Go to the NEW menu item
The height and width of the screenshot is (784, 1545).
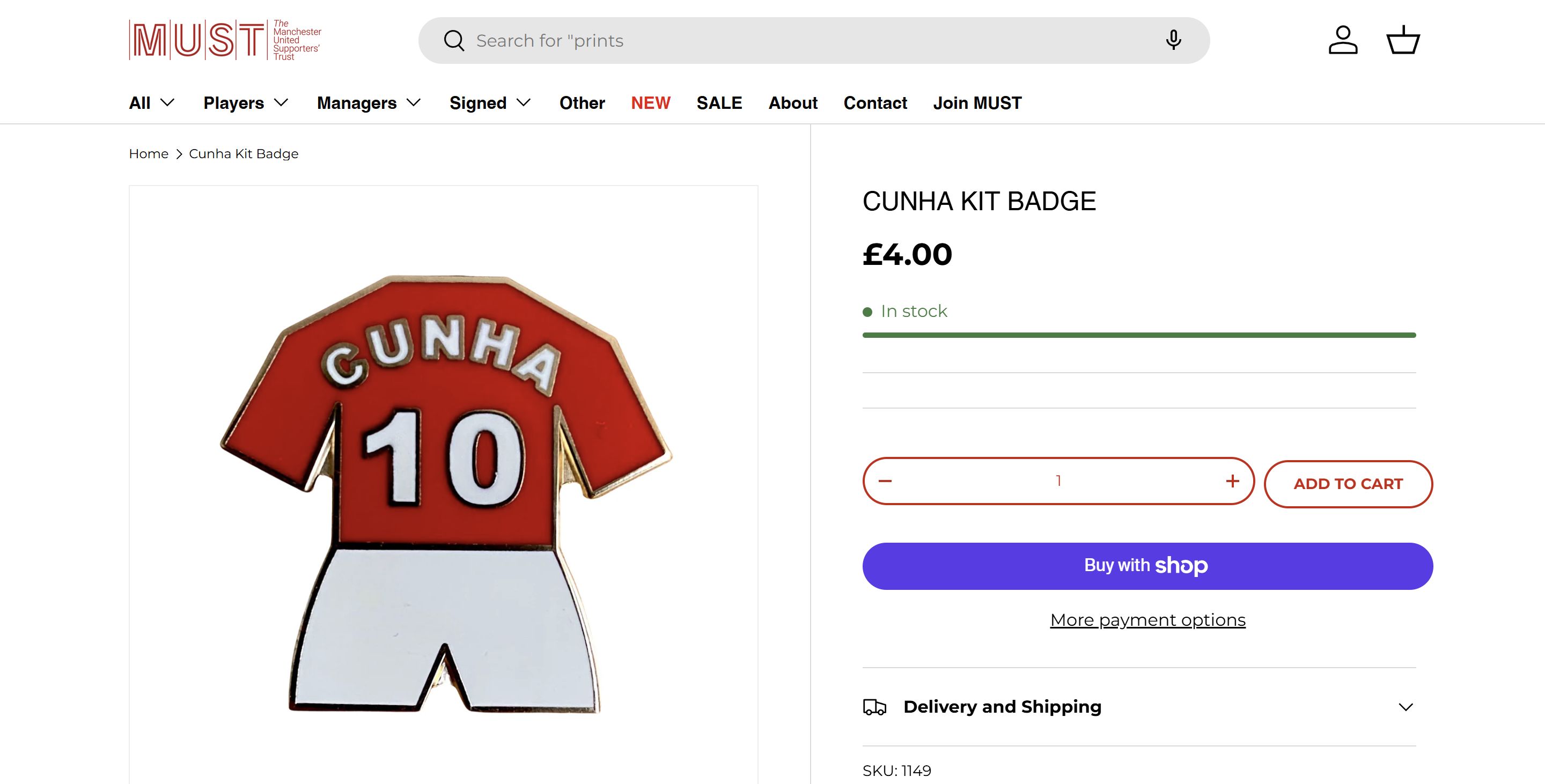coord(650,103)
